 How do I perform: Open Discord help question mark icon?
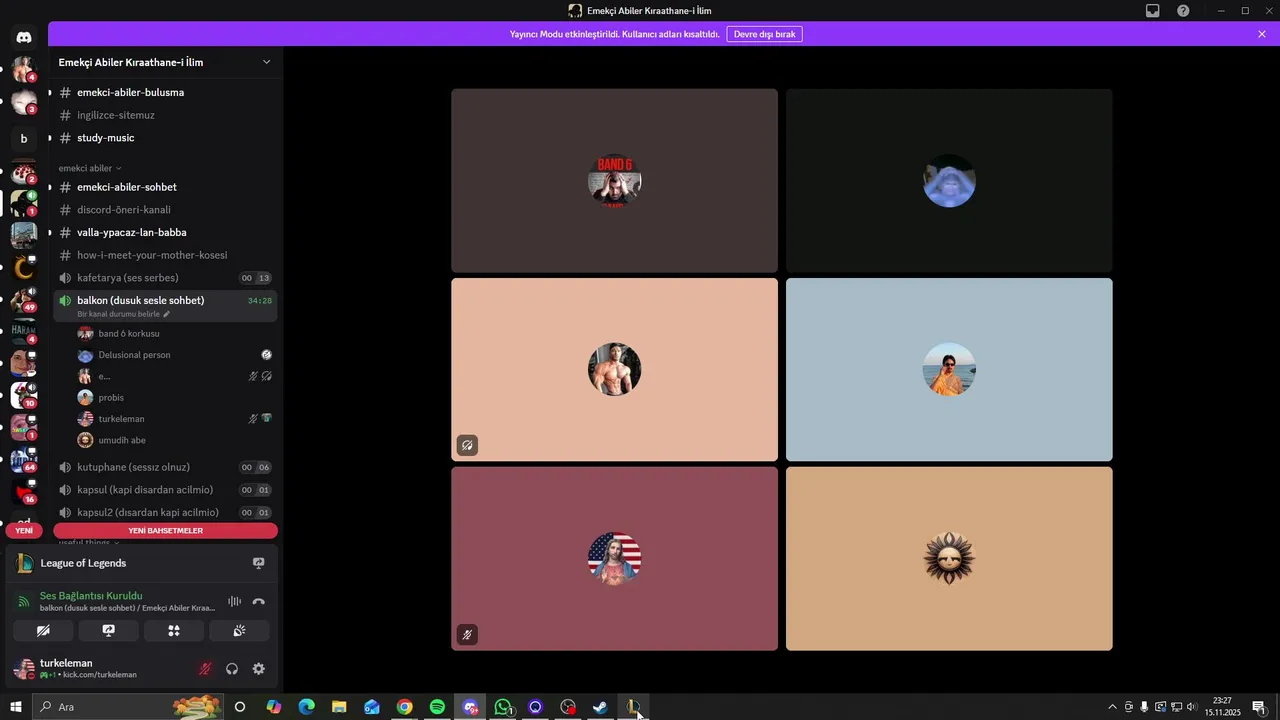click(1183, 11)
